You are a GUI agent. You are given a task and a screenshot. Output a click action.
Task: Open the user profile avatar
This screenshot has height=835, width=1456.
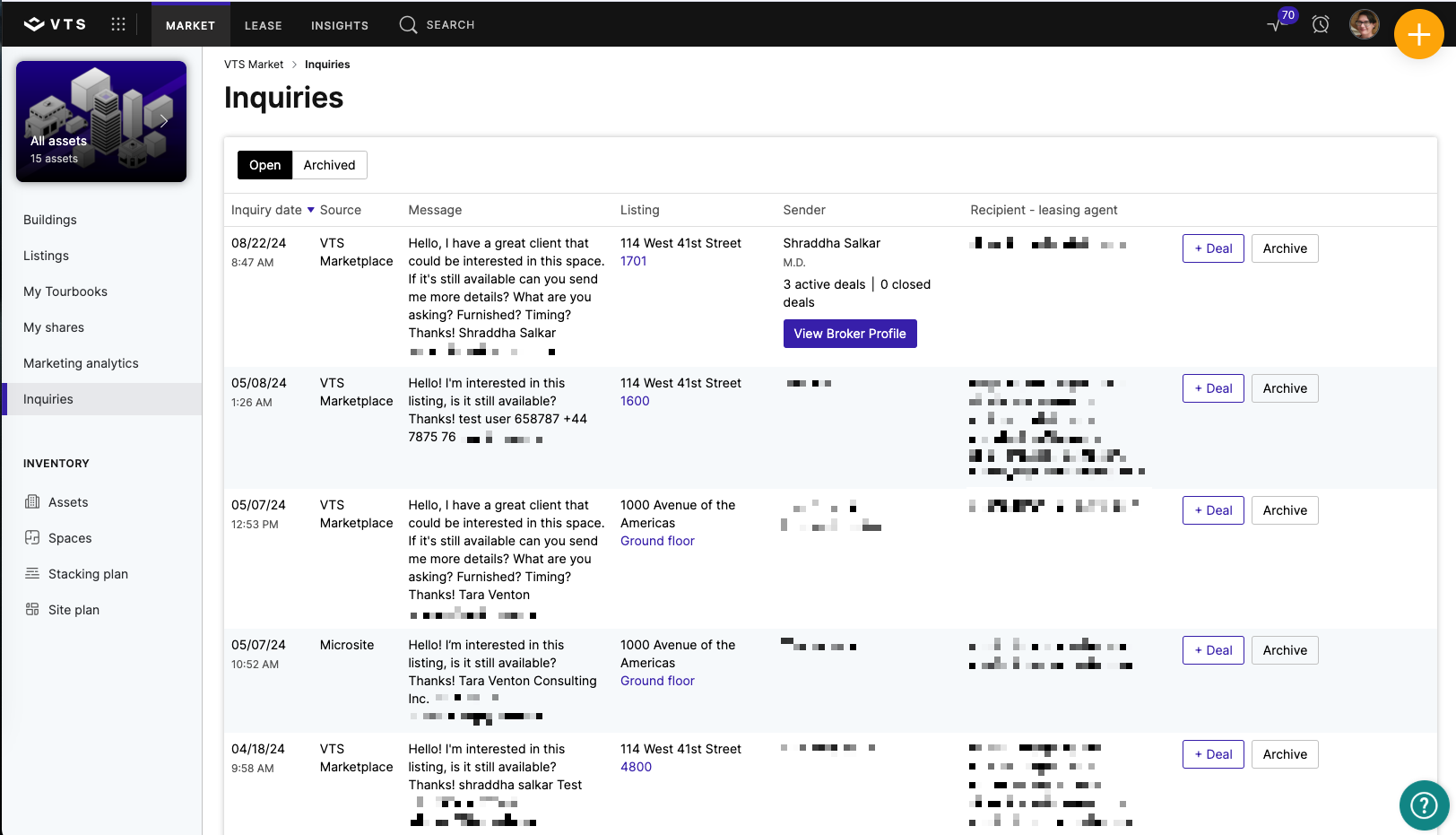(x=1365, y=24)
